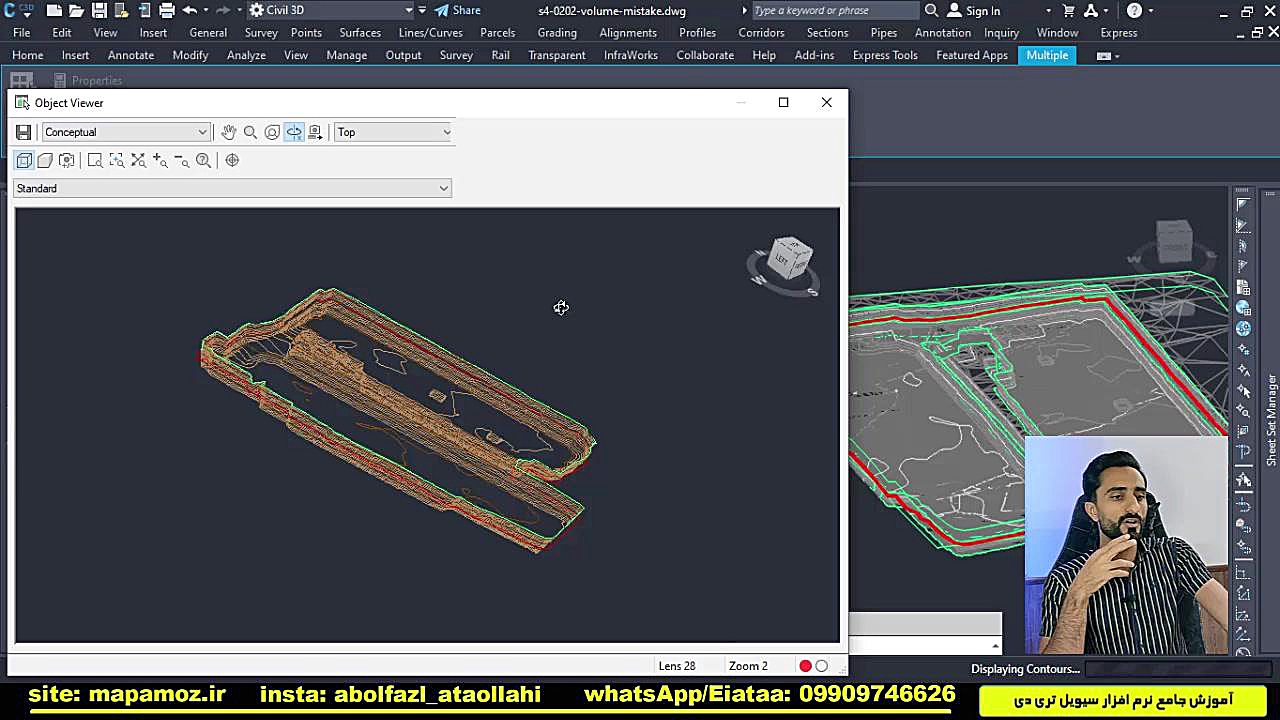This screenshot has height=720, width=1280.
Task: Click the Zoom Out minus magnifier icon
Action: (181, 160)
